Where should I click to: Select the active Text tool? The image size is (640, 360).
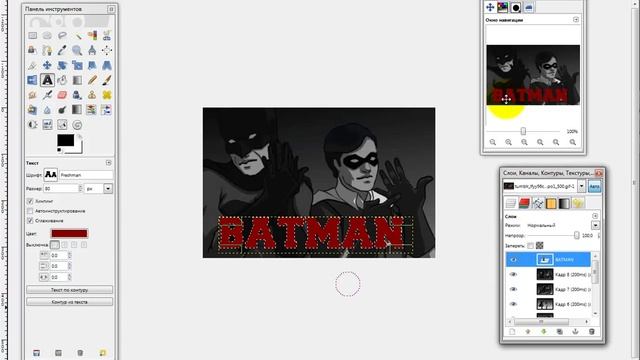47,80
